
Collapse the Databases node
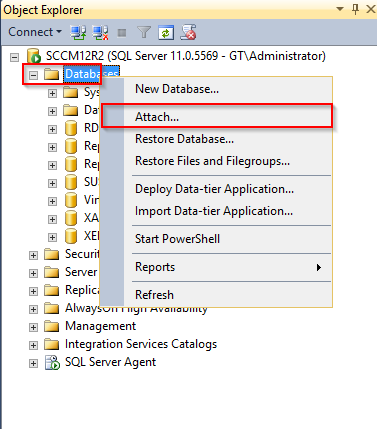33,75
